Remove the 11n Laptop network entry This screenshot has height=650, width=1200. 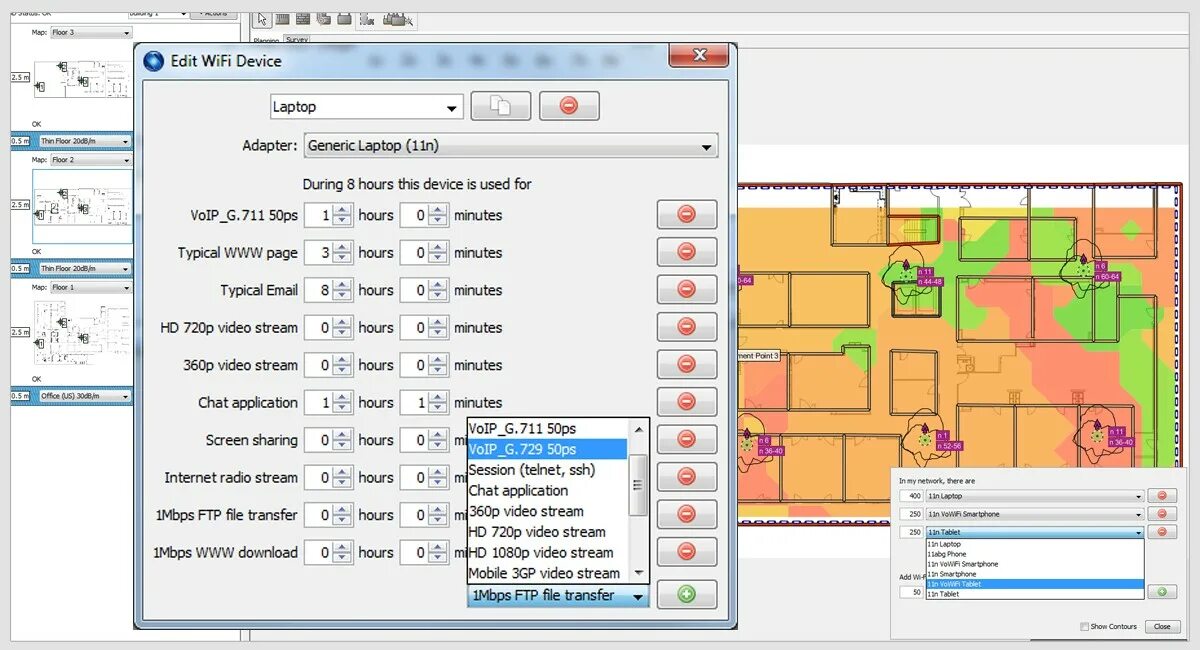pos(1161,496)
